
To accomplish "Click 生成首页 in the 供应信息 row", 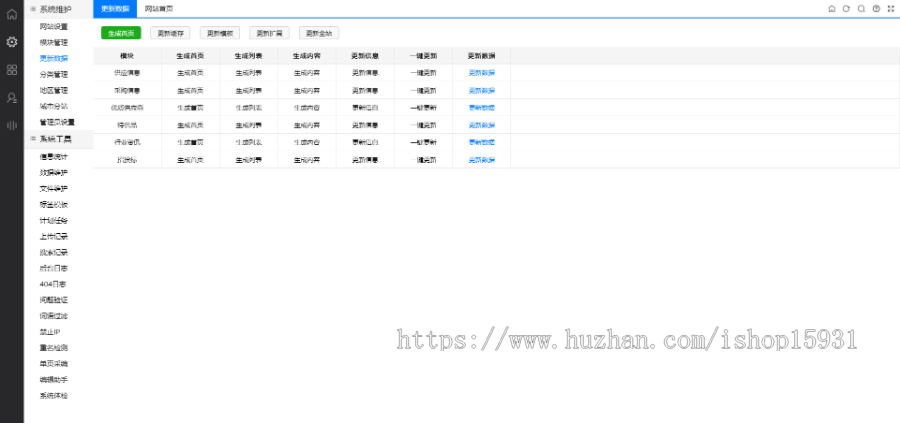I will pos(190,73).
